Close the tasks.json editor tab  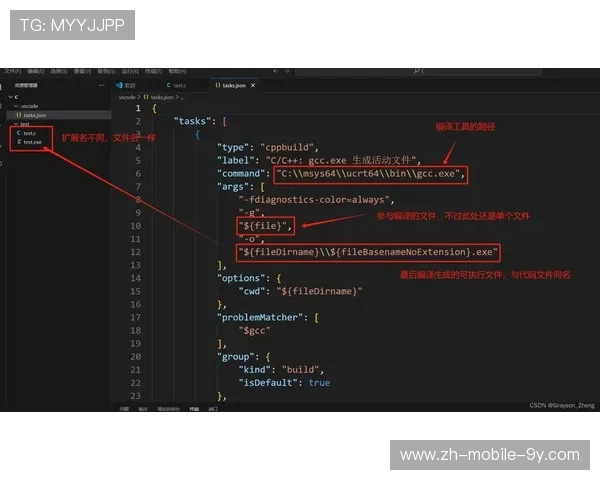251,86
